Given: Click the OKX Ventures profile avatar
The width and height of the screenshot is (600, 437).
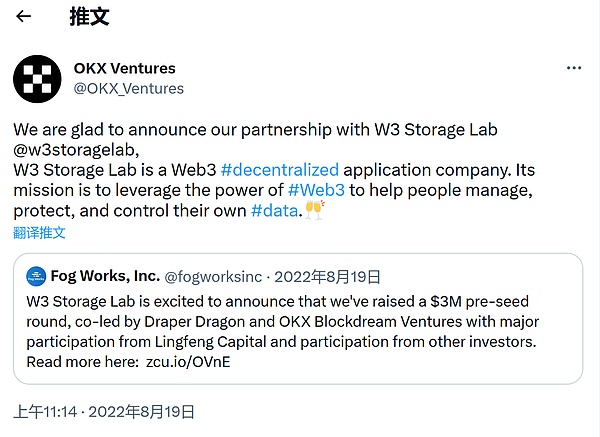Looking at the screenshot, I should click(x=36, y=78).
